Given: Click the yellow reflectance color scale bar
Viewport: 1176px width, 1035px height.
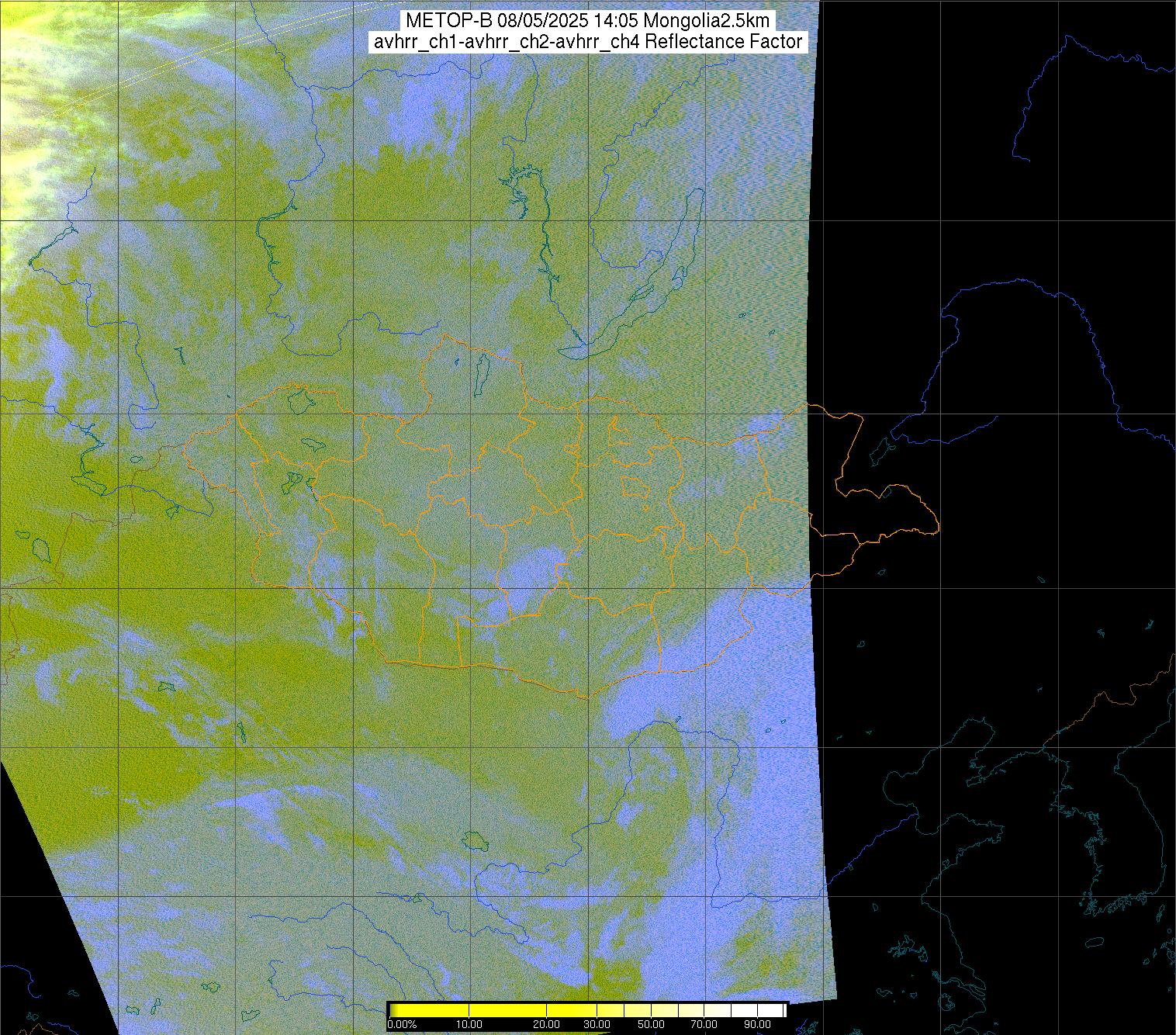Looking at the screenshot, I should click(587, 1010).
